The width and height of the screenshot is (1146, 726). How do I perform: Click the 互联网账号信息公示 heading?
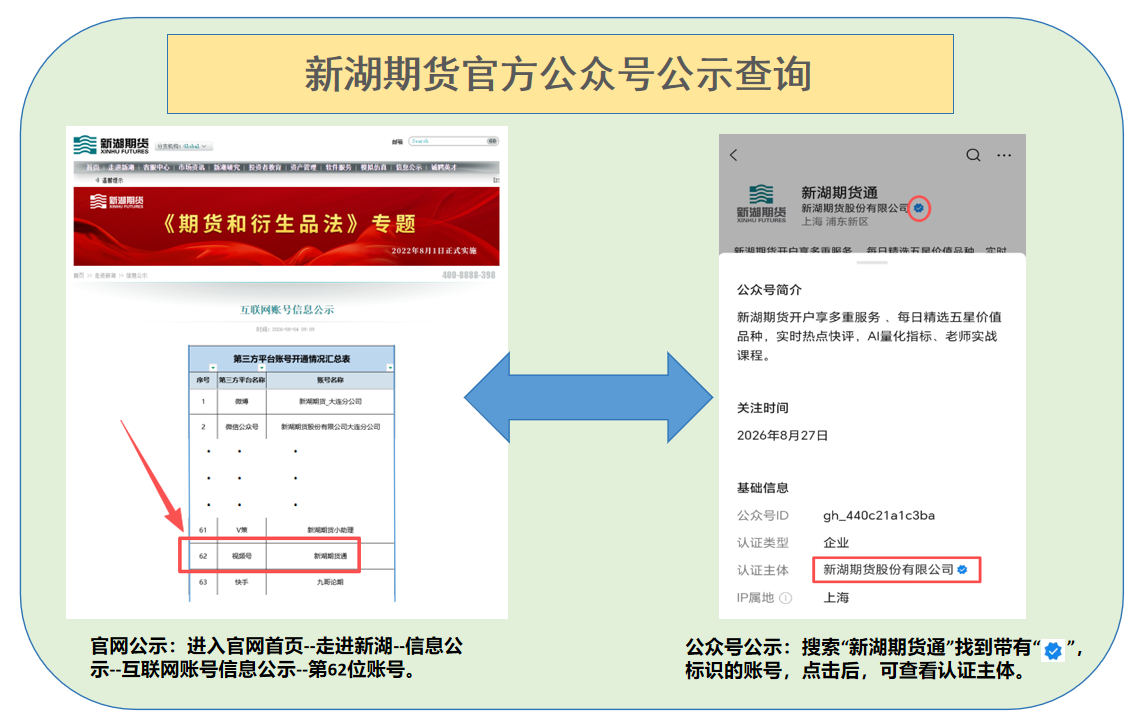[x=287, y=310]
